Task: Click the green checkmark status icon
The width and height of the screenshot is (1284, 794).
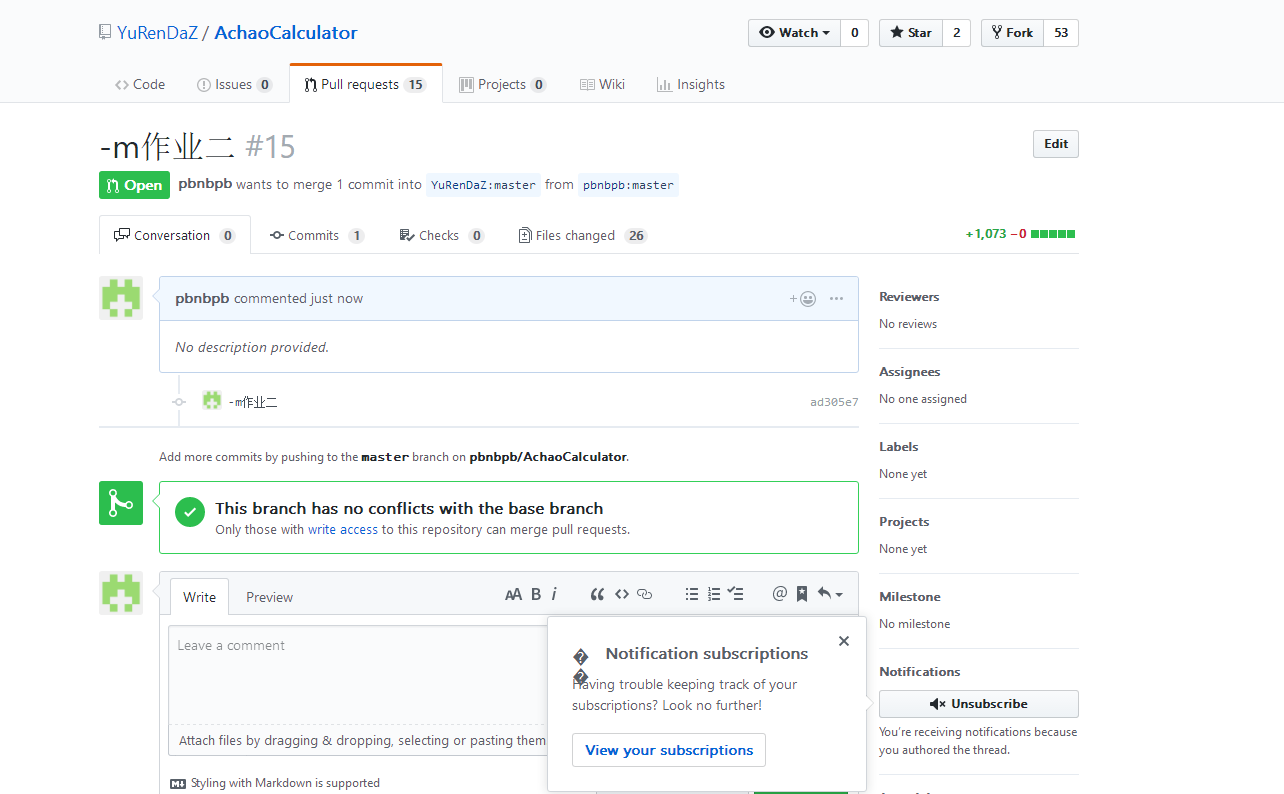Action: (190, 512)
